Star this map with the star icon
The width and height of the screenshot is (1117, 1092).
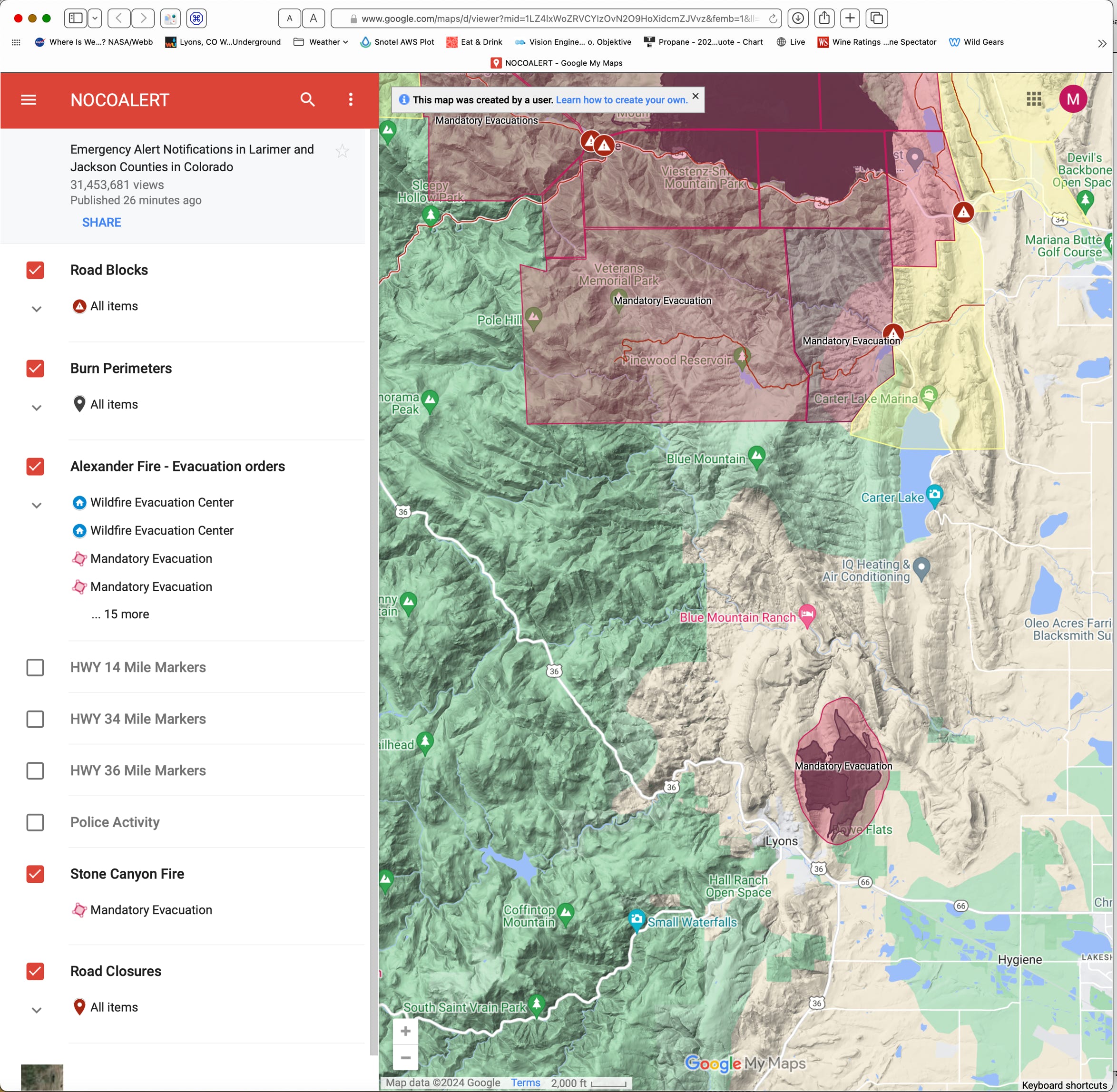(342, 151)
